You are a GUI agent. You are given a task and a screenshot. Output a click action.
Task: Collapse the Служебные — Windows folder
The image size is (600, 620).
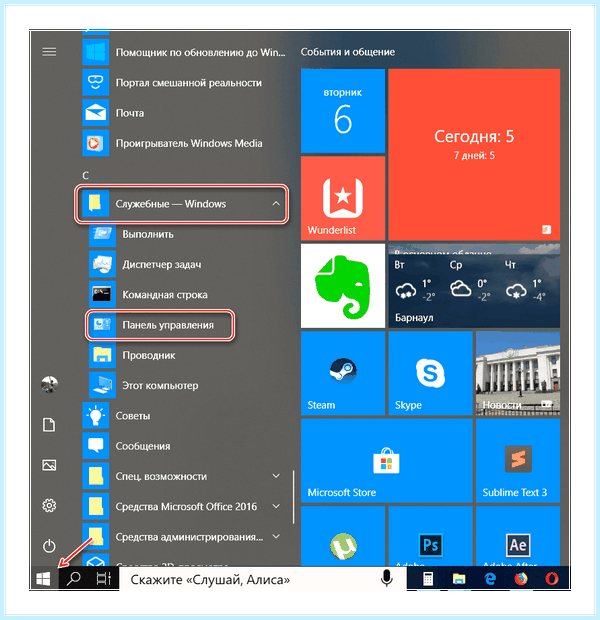(182, 204)
